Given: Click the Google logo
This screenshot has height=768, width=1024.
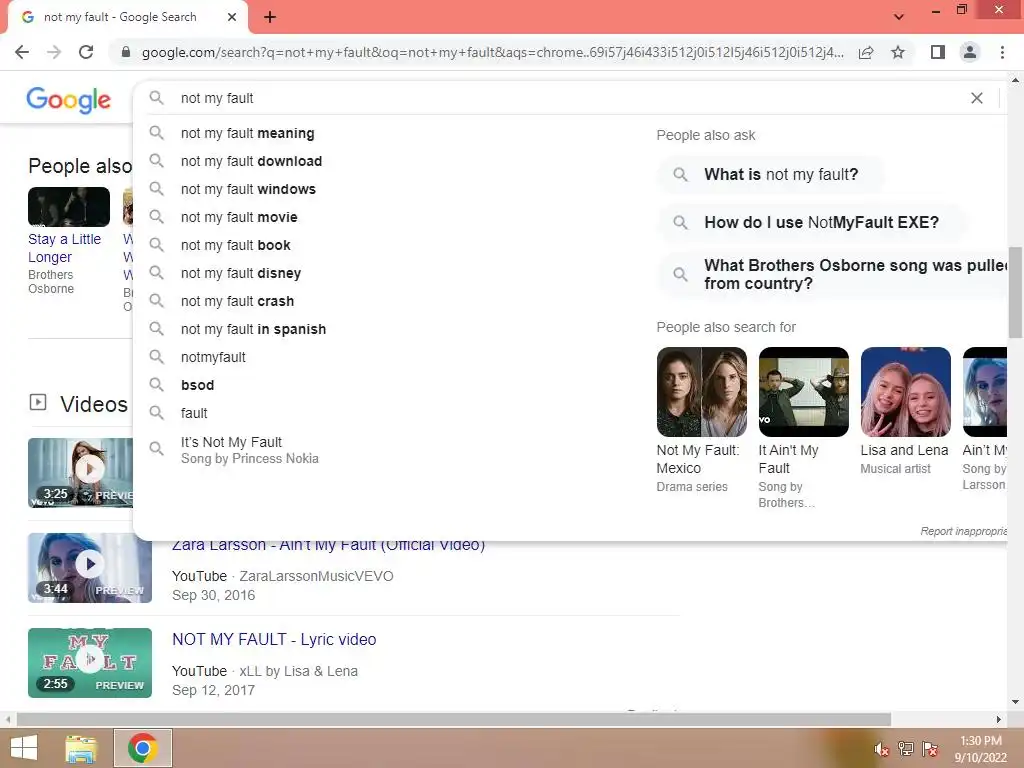Looking at the screenshot, I should [x=69, y=99].
